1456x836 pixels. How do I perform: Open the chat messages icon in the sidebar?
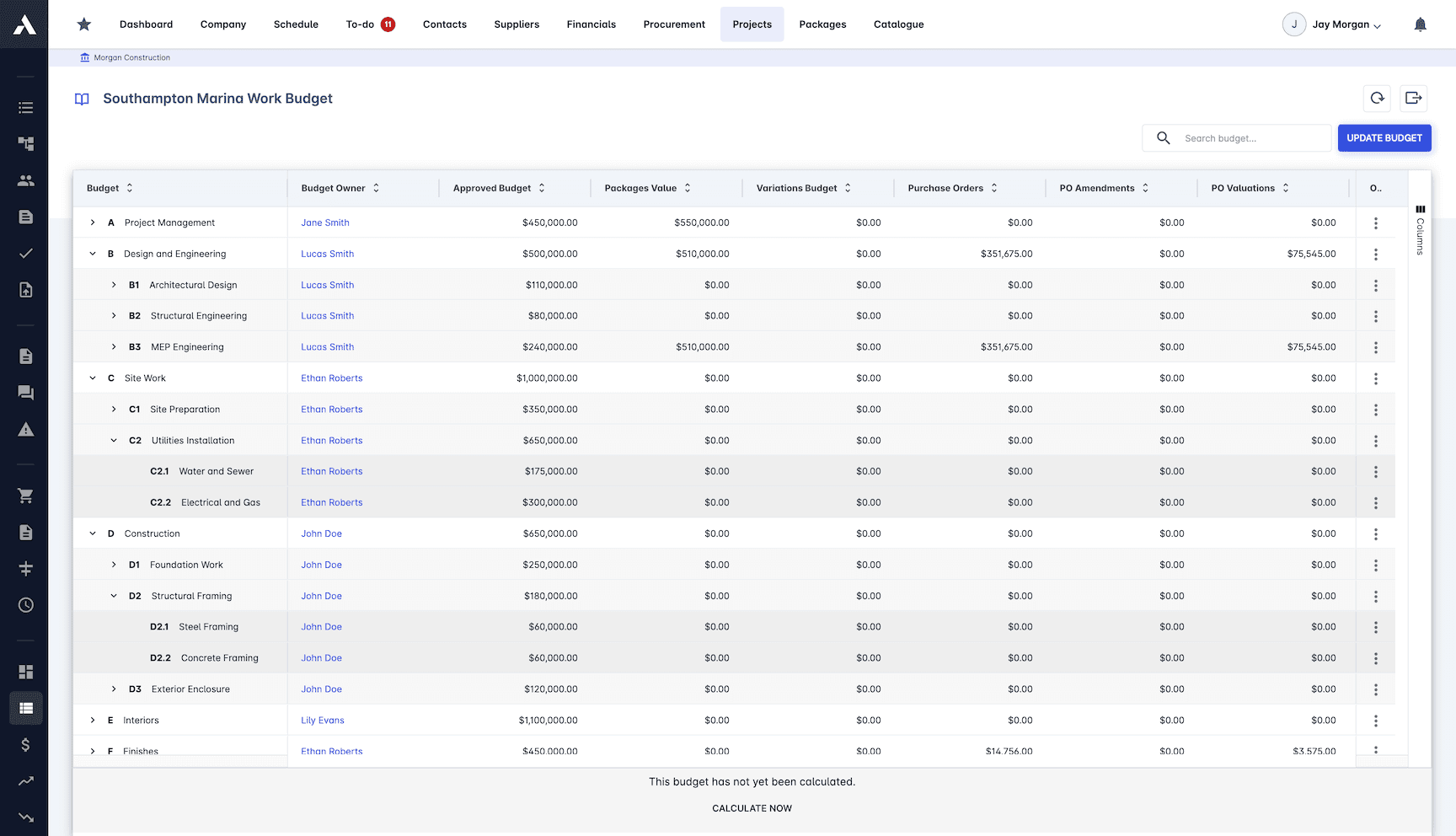tap(25, 392)
